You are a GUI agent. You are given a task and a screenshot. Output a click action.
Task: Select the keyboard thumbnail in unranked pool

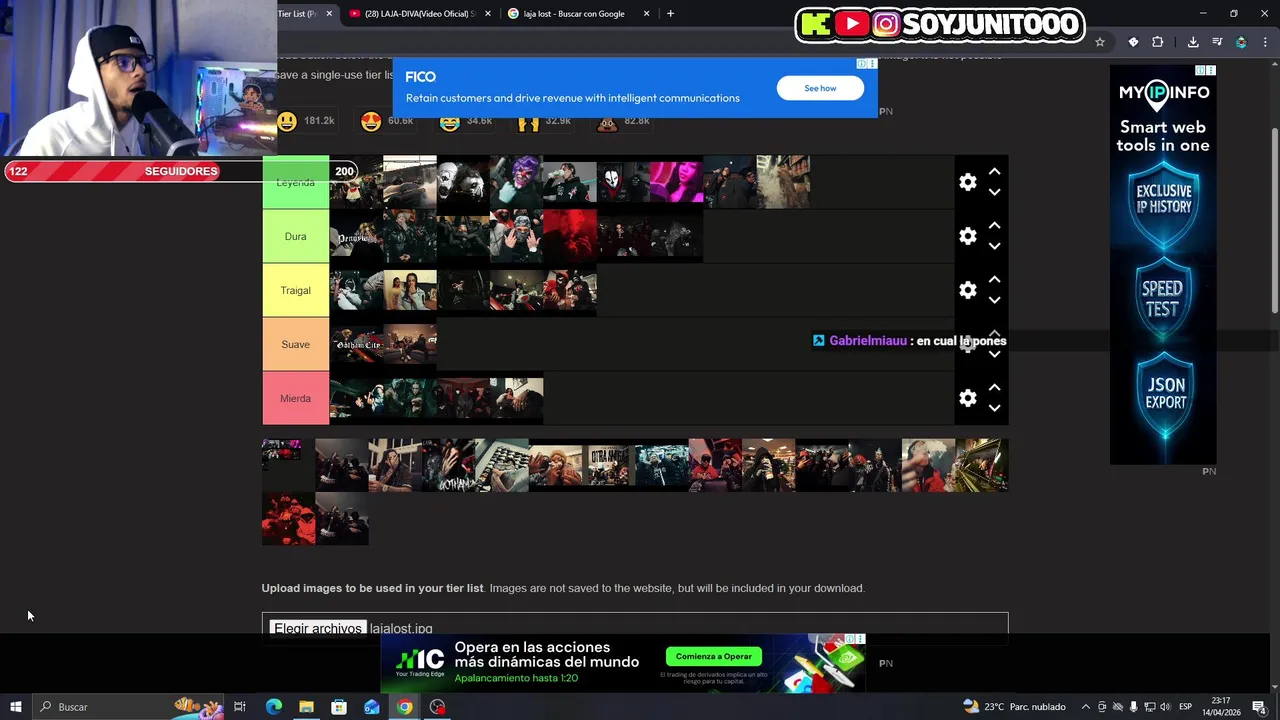coord(502,465)
